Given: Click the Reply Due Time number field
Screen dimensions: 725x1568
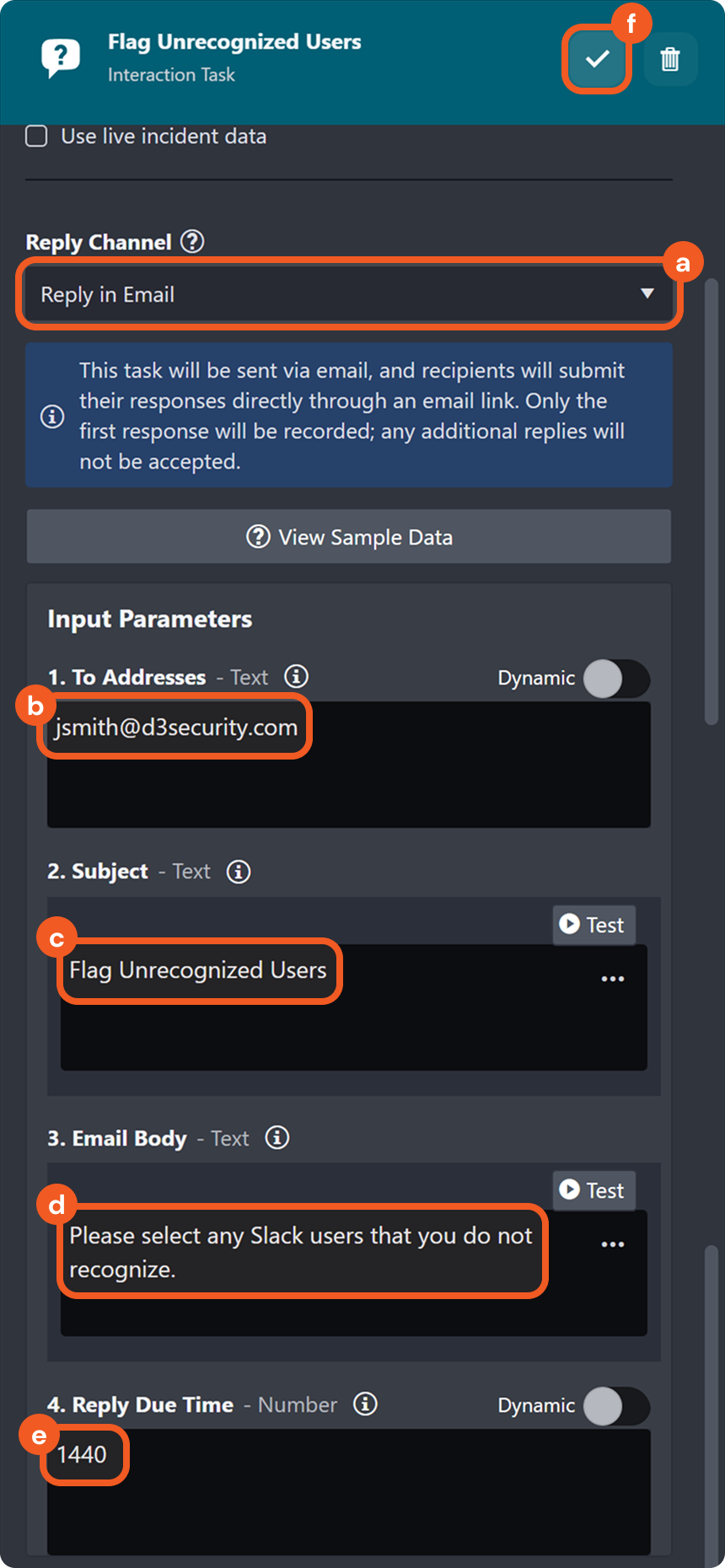Looking at the screenshot, I should click(x=348, y=1490).
